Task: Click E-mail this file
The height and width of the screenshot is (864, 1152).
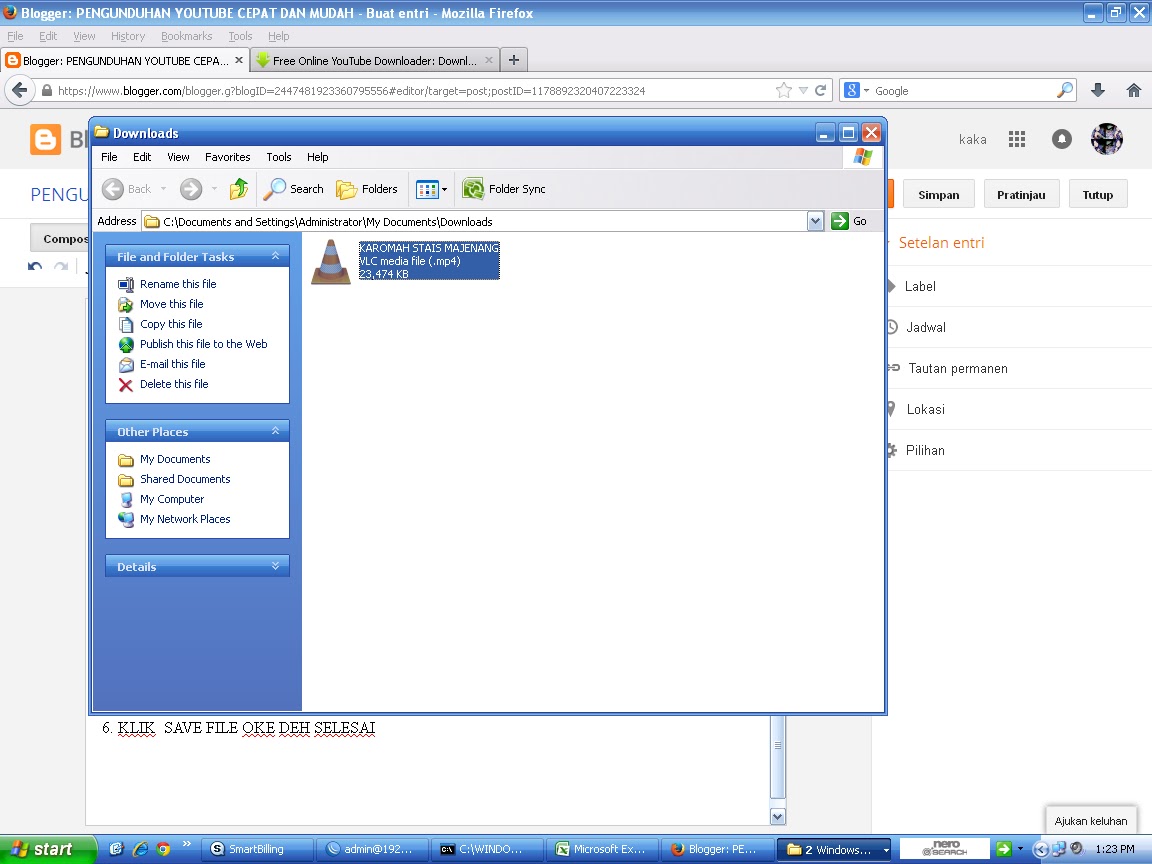Action: (x=173, y=364)
